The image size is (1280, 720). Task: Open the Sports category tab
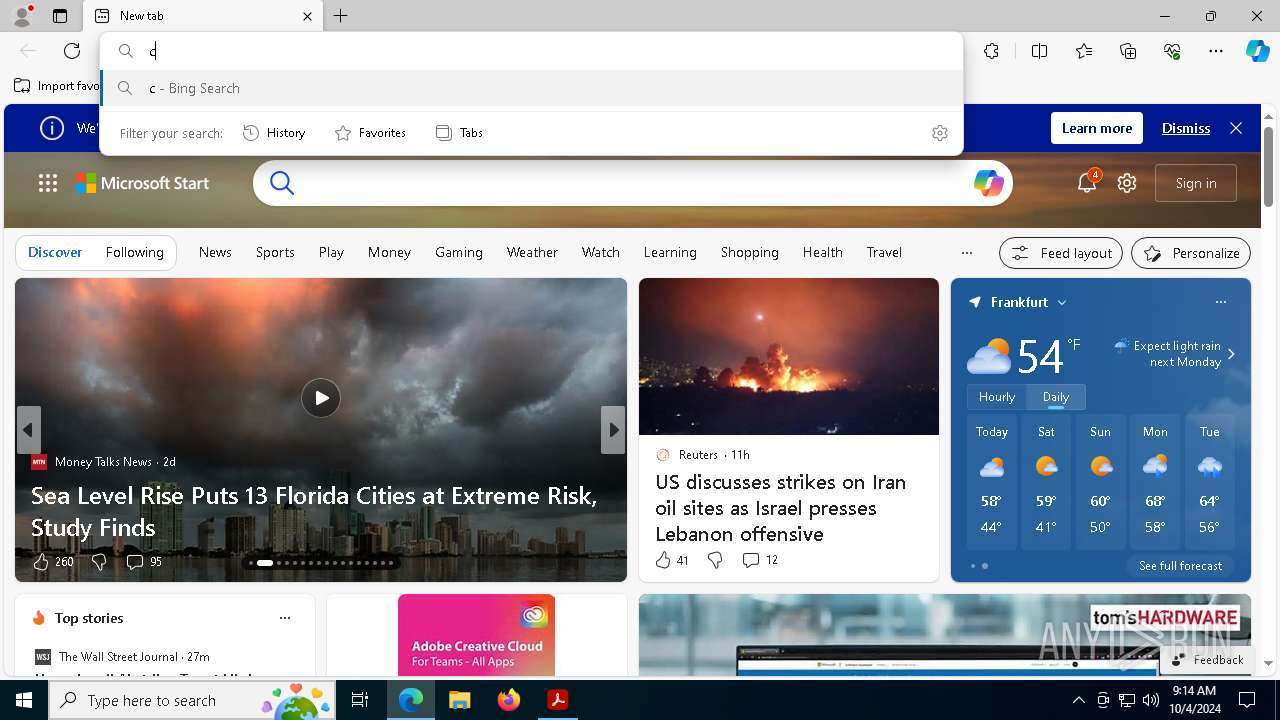point(275,253)
